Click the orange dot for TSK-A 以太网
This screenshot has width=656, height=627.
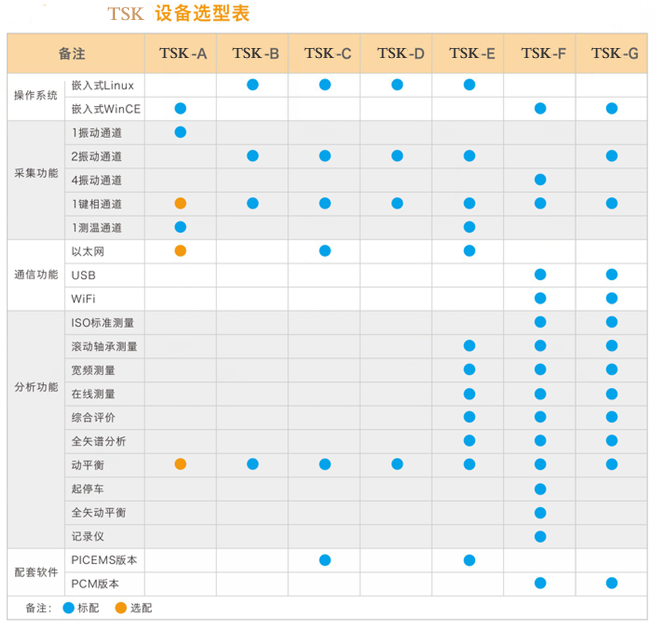pos(181,251)
